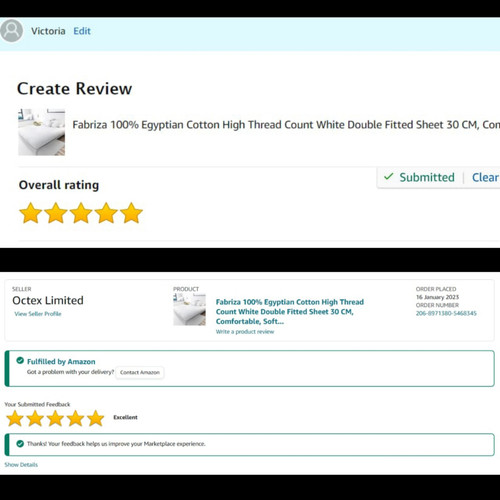Click the Fulfilled by Amazon heading

(61, 362)
